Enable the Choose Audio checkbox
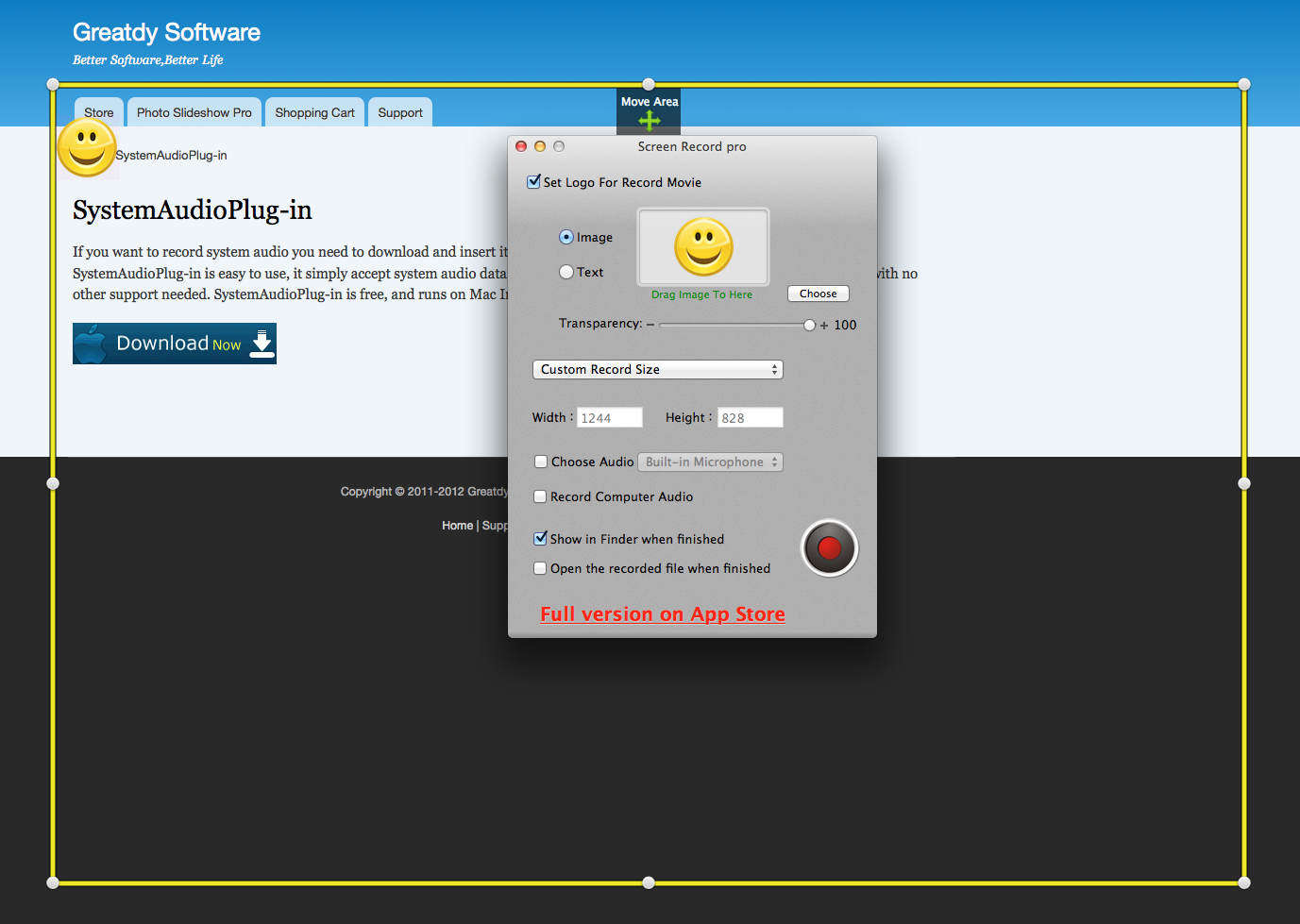Image resolution: width=1300 pixels, height=924 pixels. pos(541,462)
